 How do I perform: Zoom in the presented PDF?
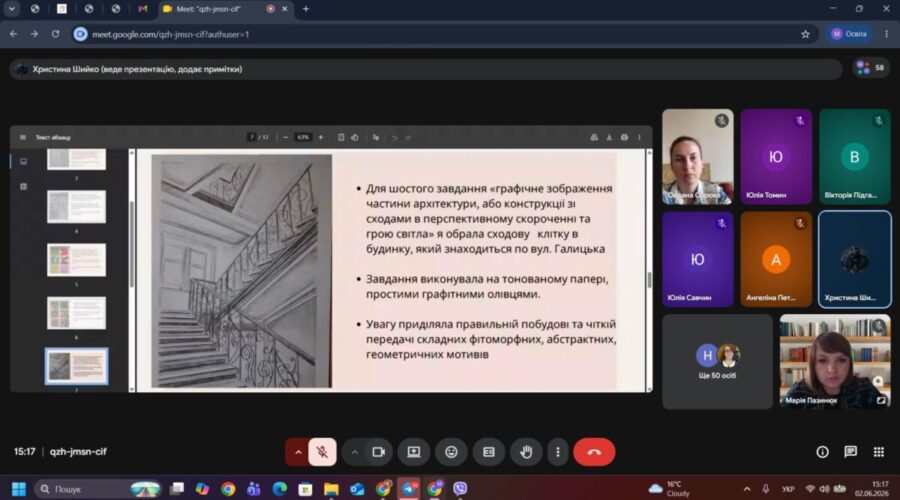(321, 137)
